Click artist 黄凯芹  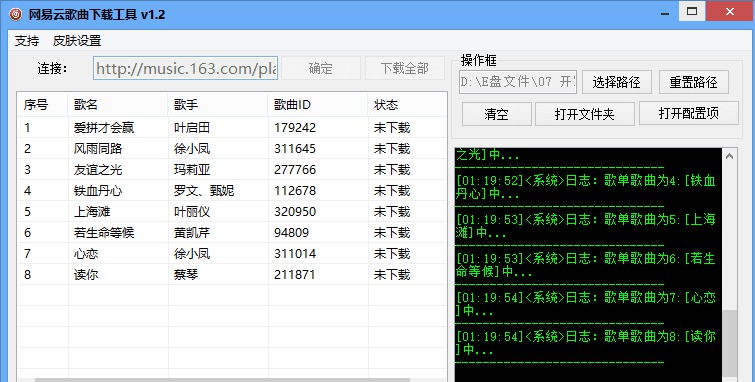tap(192, 233)
